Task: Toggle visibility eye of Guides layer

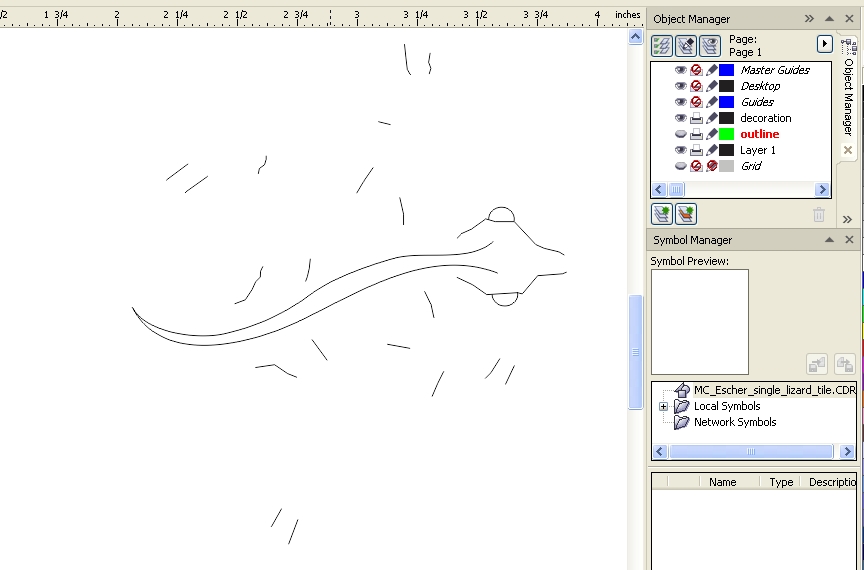Action: (x=681, y=102)
